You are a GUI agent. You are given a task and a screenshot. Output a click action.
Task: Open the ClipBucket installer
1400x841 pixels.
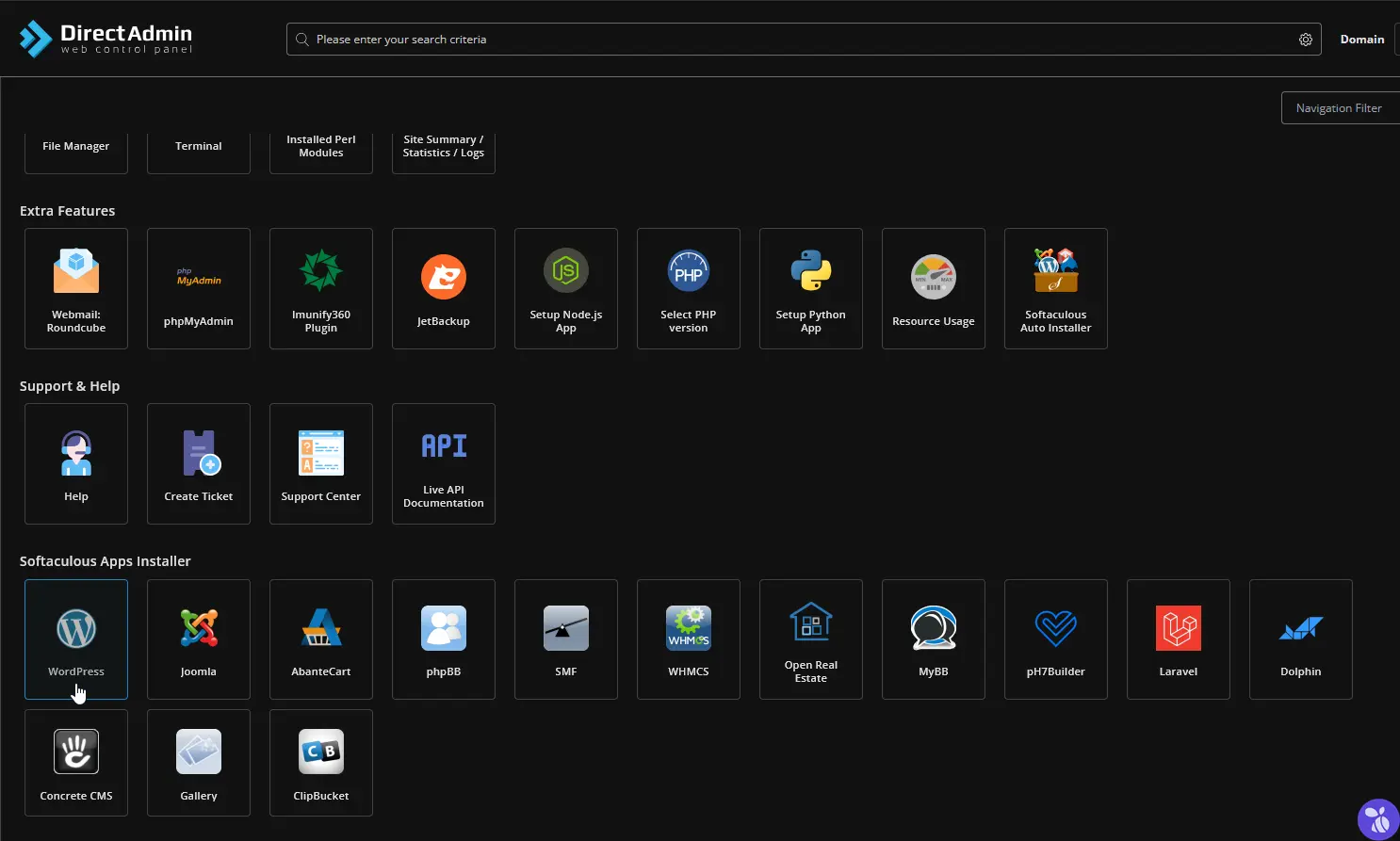click(x=321, y=763)
